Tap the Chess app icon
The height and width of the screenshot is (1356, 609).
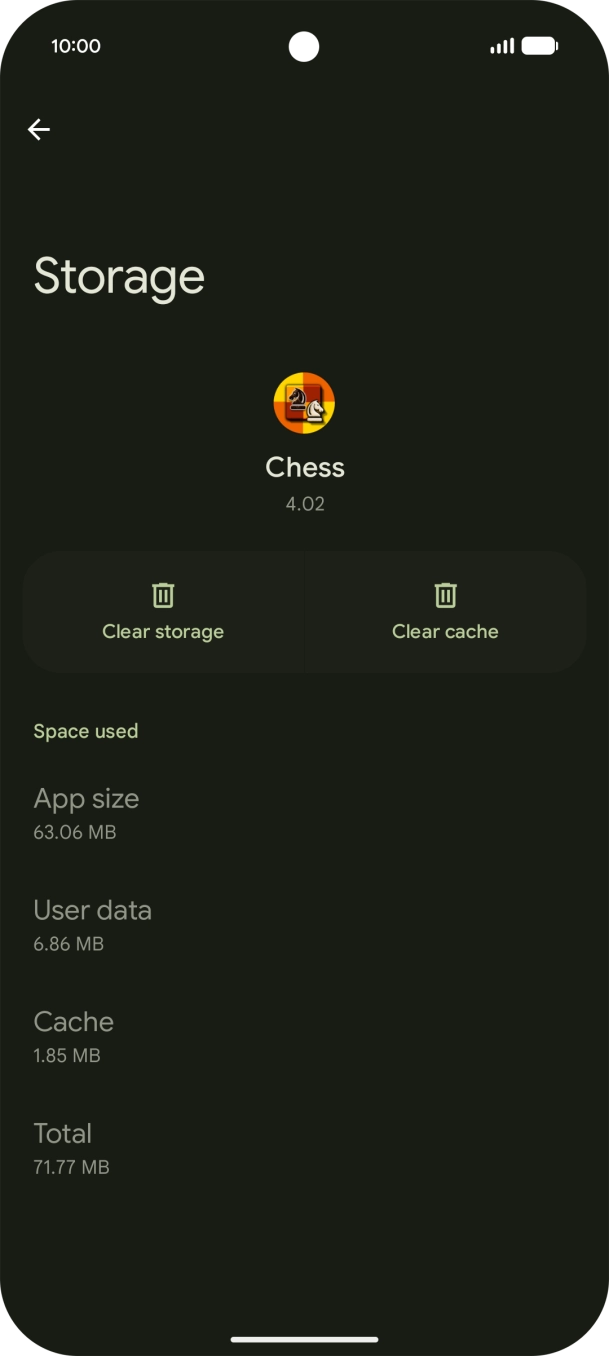click(x=304, y=404)
